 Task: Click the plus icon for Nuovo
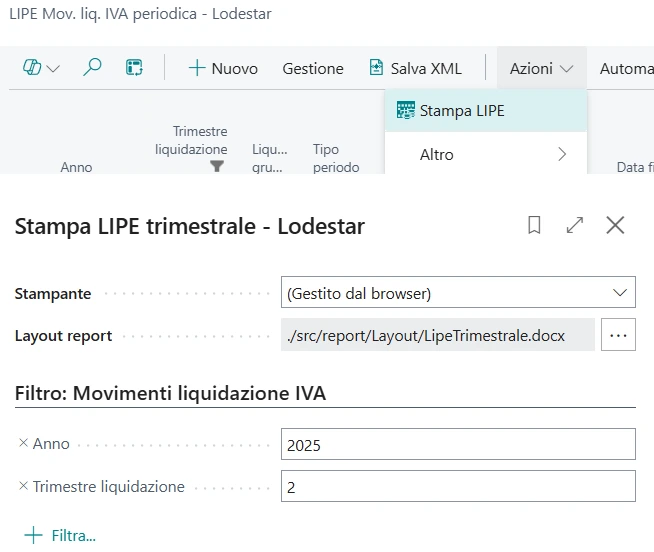click(x=196, y=68)
